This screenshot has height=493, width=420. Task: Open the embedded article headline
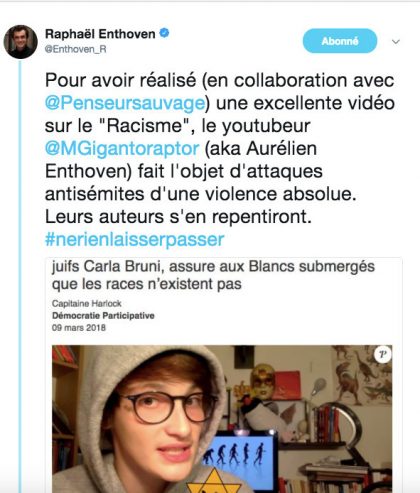(213, 275)
